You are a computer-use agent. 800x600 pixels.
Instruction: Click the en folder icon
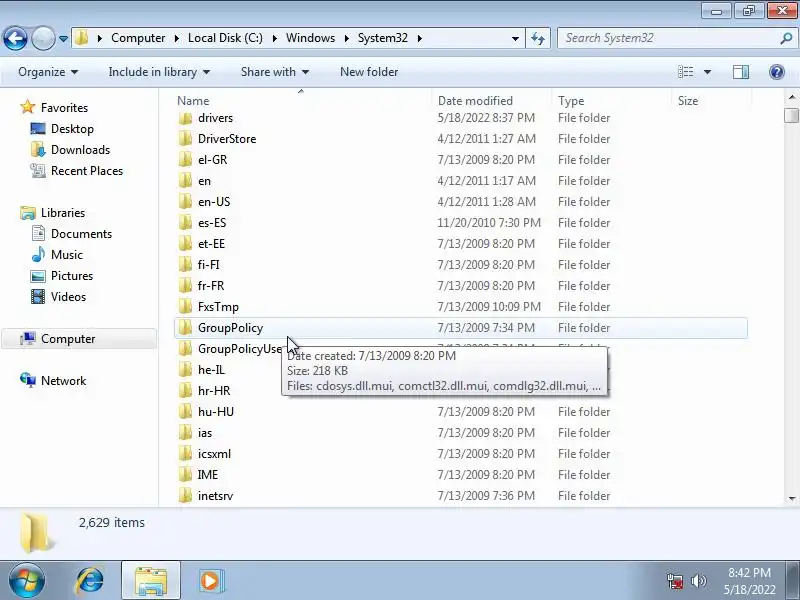(186, 181)
